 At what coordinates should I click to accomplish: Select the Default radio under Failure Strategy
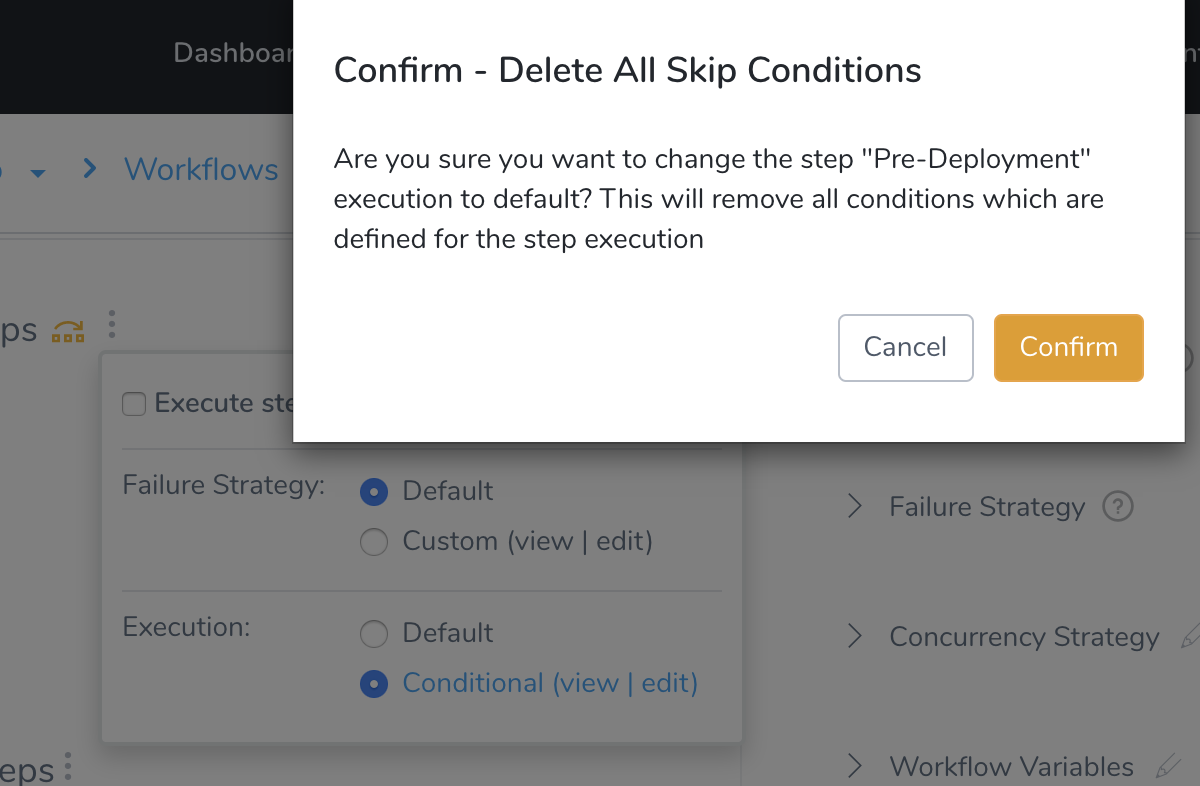(373, 492)
